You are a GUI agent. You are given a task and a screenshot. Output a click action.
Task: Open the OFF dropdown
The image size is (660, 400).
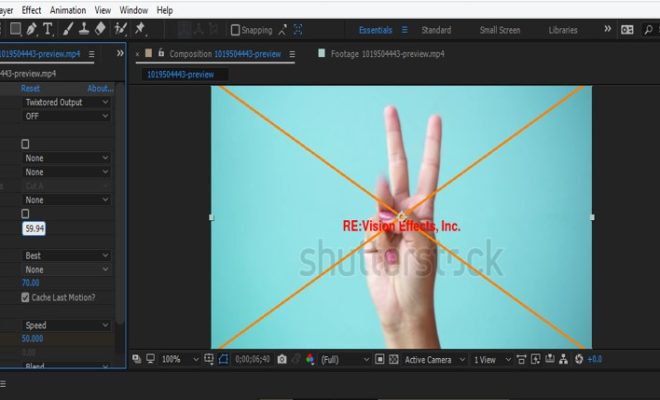point(67,116)
